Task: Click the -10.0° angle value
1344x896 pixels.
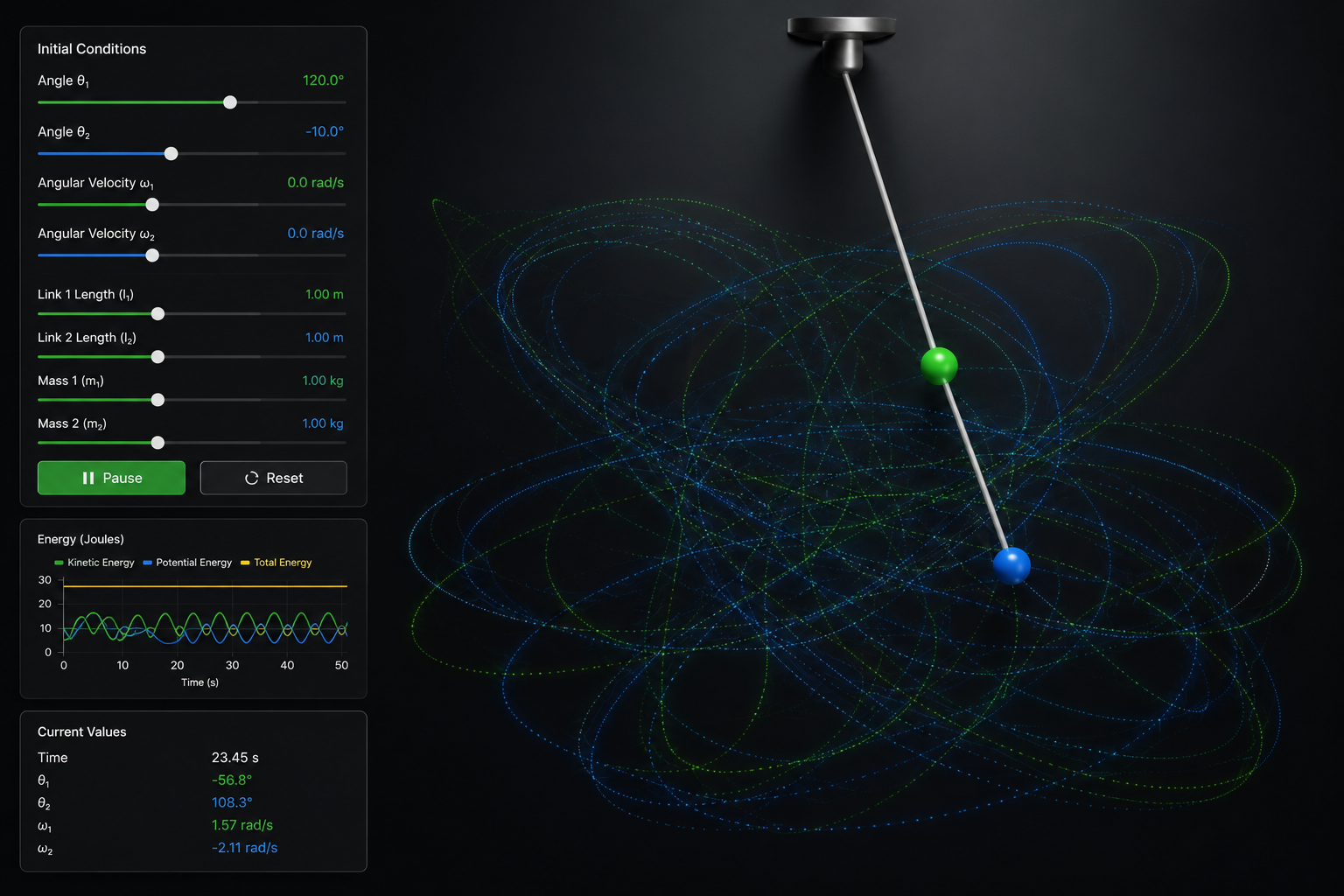Action: click(325, 132)
